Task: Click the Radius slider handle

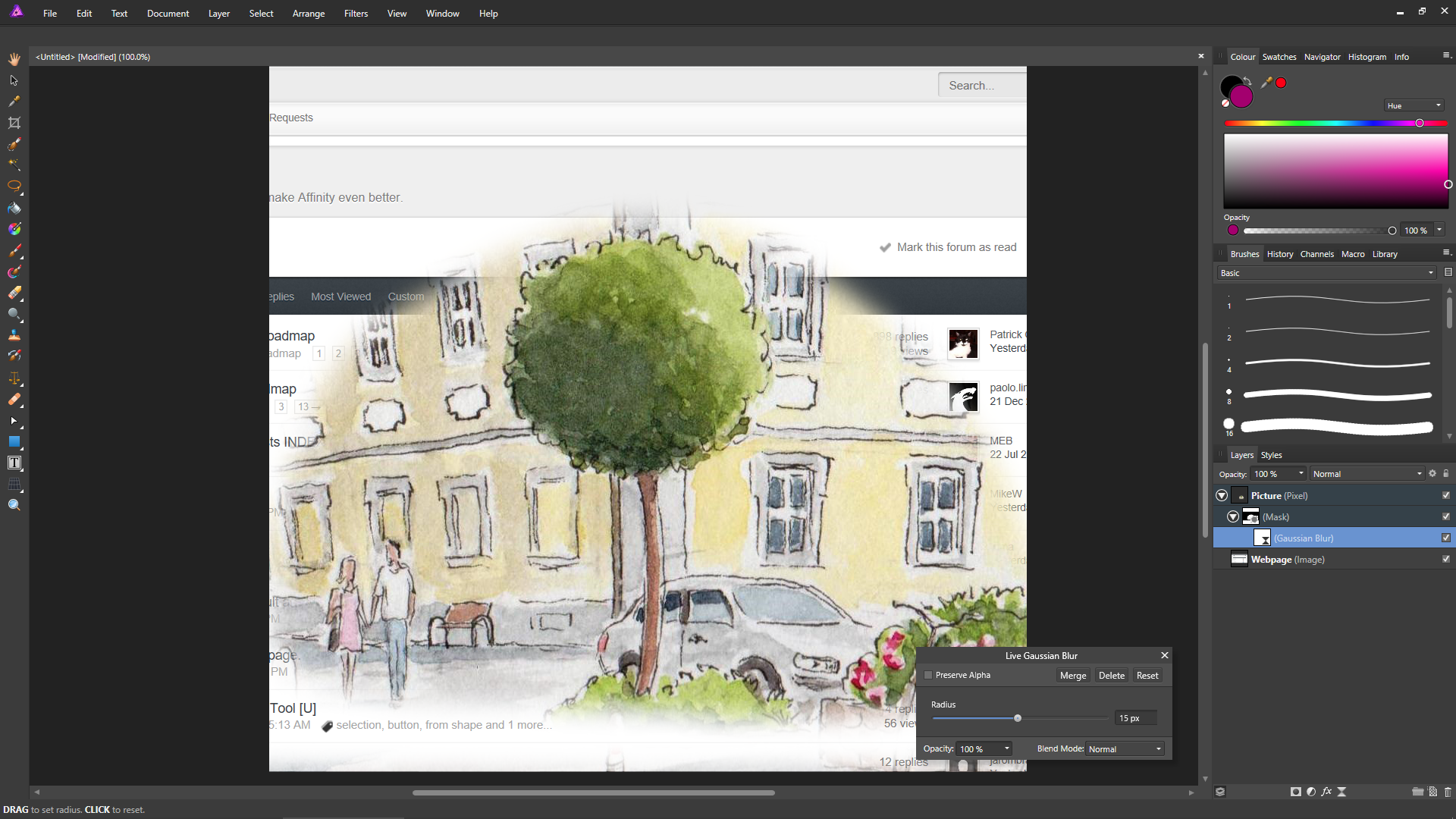Action: click(1018, 718)
